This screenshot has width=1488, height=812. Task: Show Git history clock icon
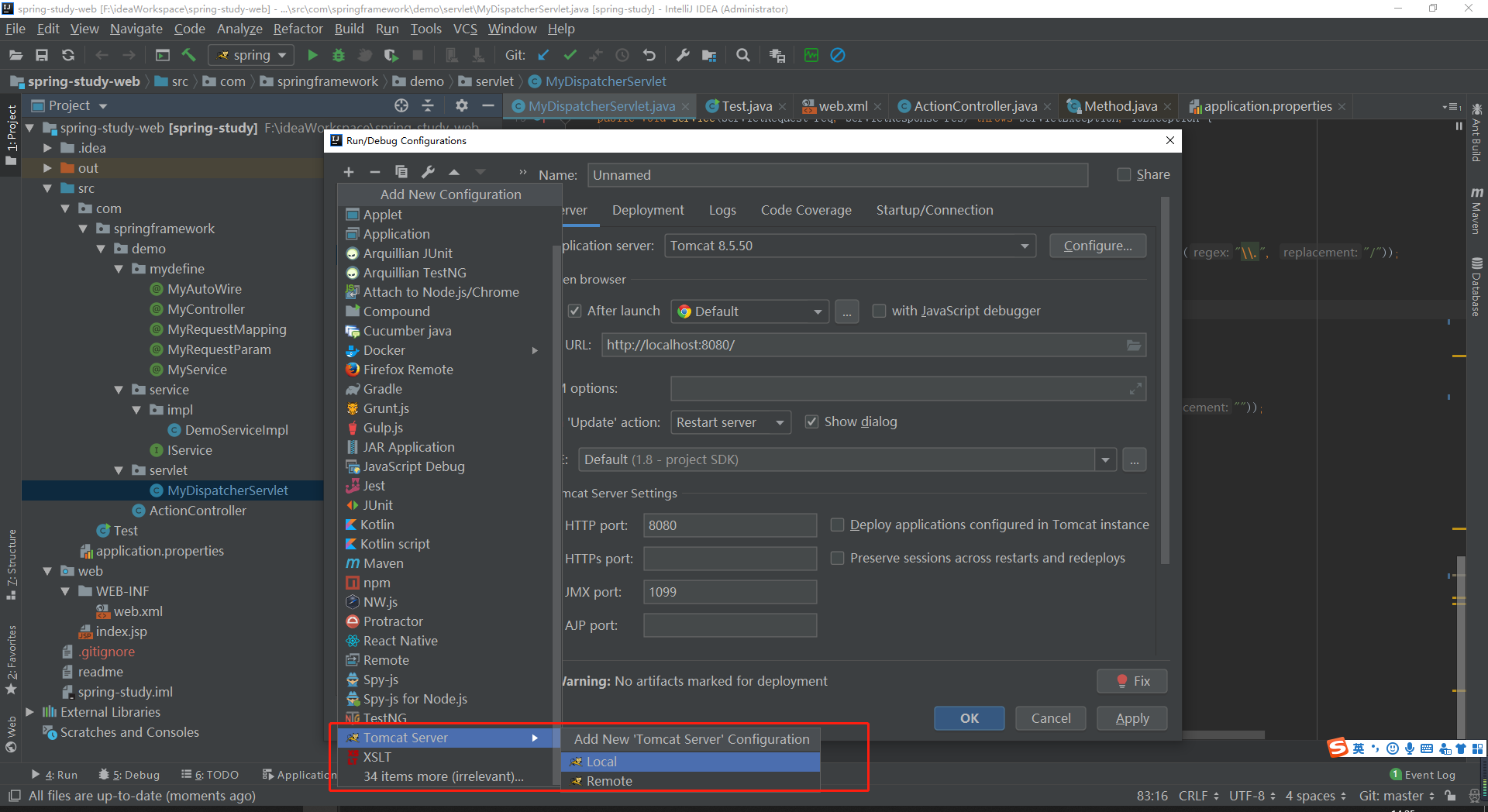click(x=622, y=55)
